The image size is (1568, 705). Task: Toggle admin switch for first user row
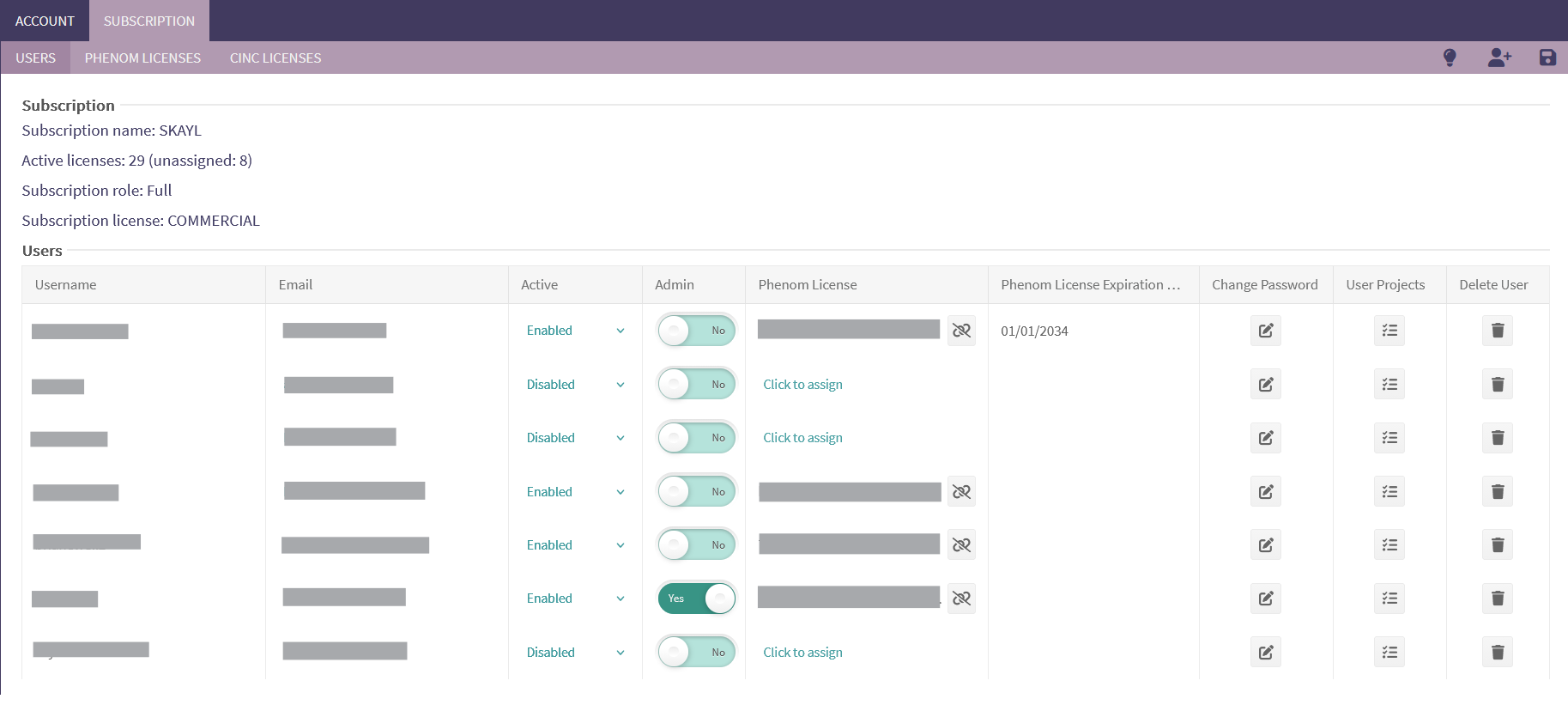697,331
